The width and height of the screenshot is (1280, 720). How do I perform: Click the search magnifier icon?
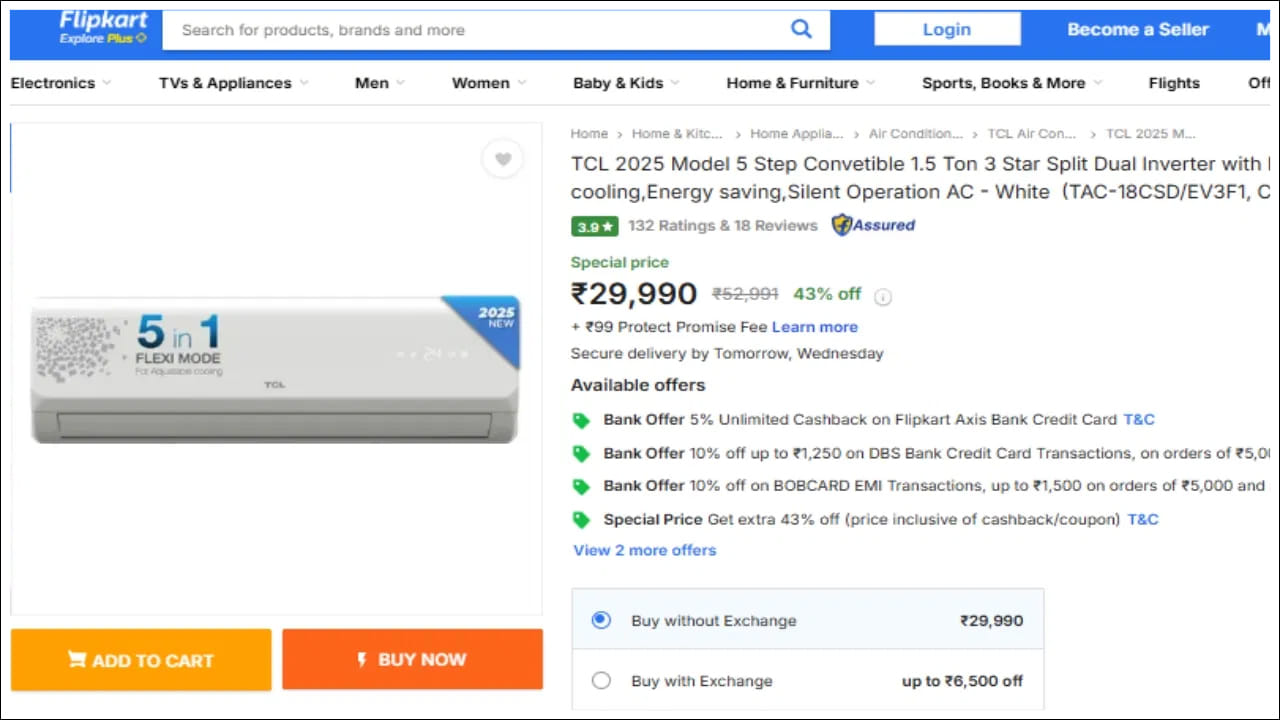click(801, 29)
